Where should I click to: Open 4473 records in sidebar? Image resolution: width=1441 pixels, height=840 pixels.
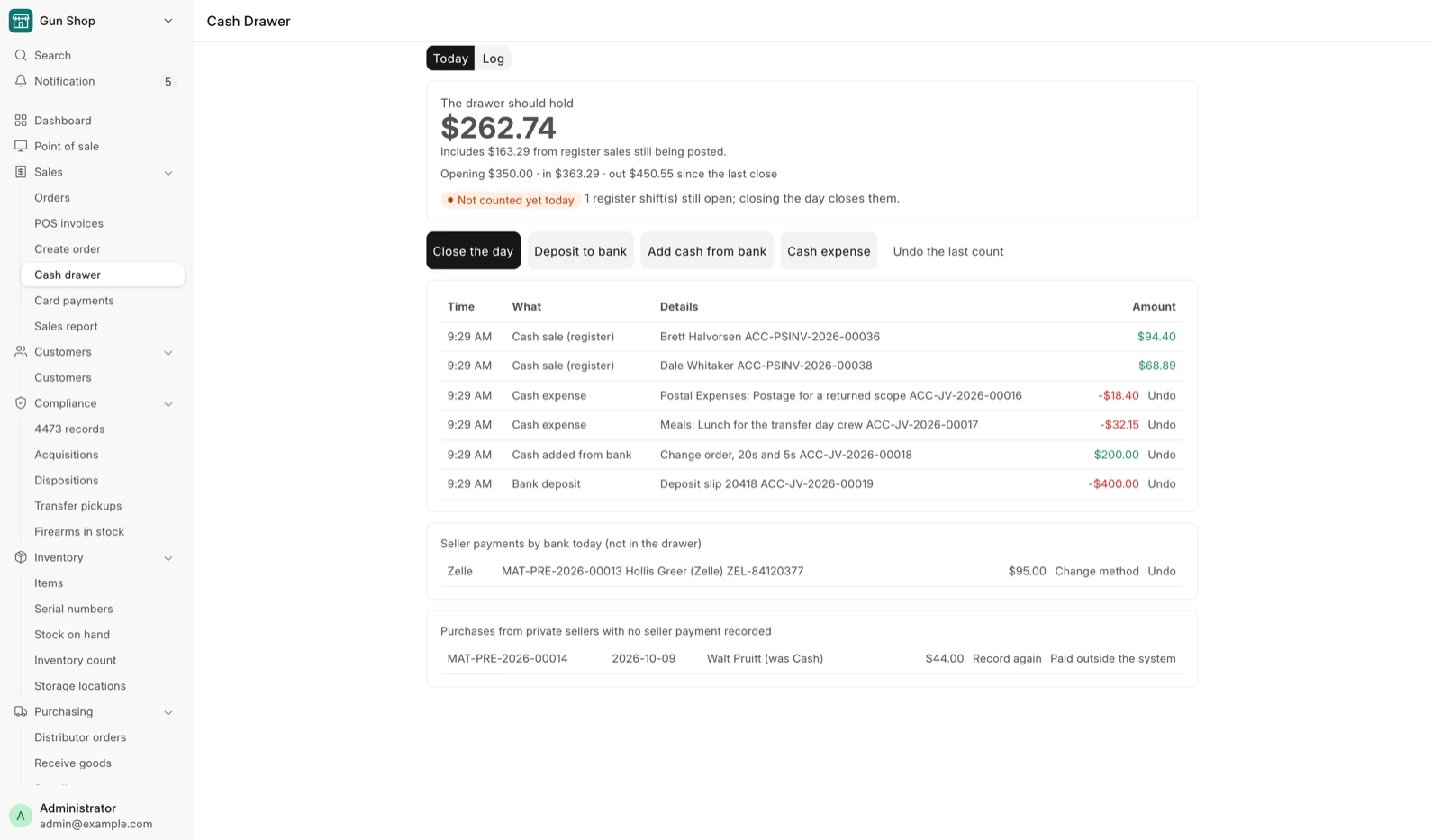click(69, 429)
